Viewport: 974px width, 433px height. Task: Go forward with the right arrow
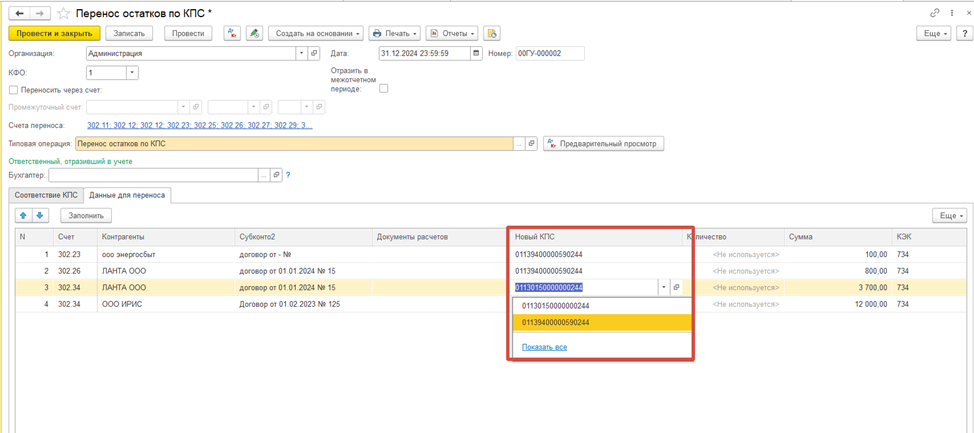[x=40, y=13]
